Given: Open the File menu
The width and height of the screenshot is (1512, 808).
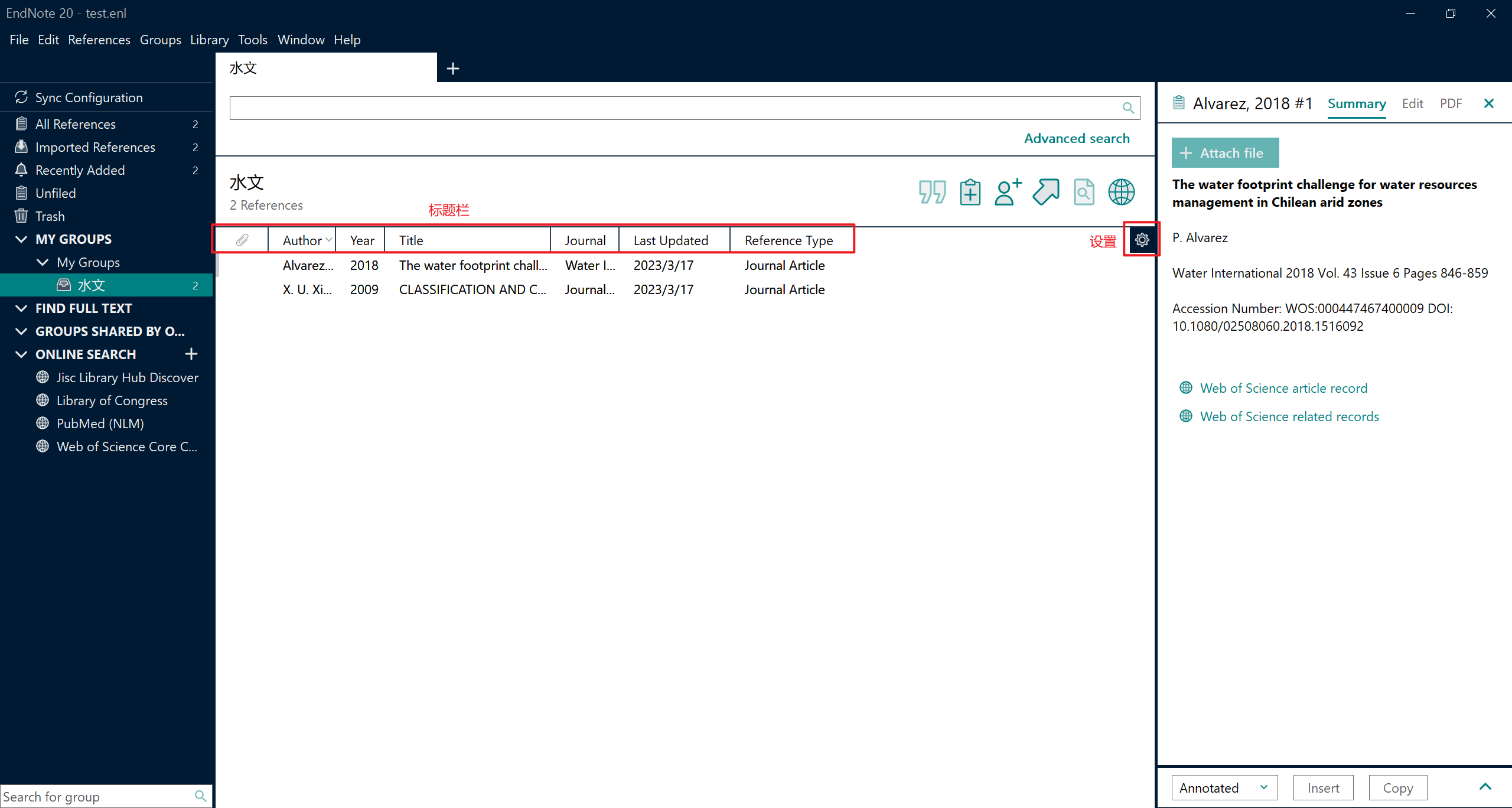Looking at the screenshot, I should (19, 40).
